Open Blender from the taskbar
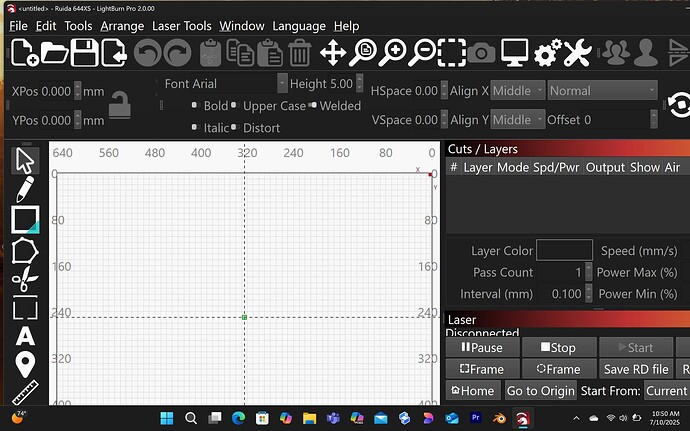 tap(499, 418)
